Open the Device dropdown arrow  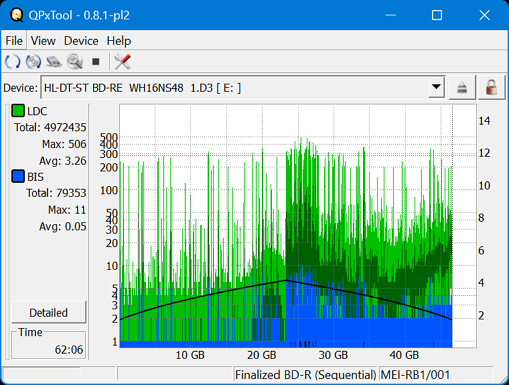(x=436, y=87)
